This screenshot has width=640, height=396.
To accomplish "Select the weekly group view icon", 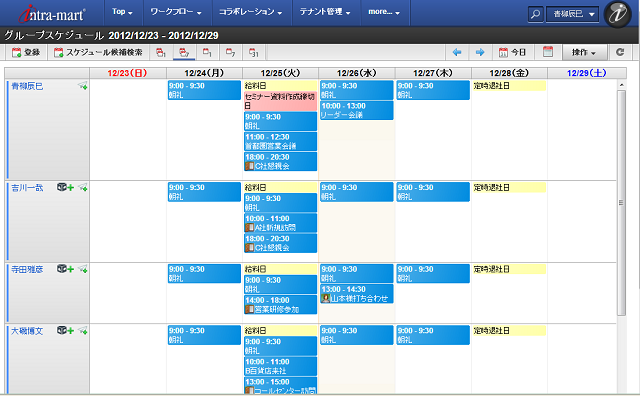I will 184,52.
